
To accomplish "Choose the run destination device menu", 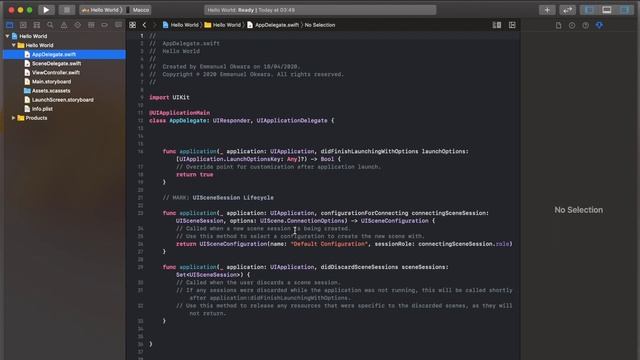I will 138,10.
